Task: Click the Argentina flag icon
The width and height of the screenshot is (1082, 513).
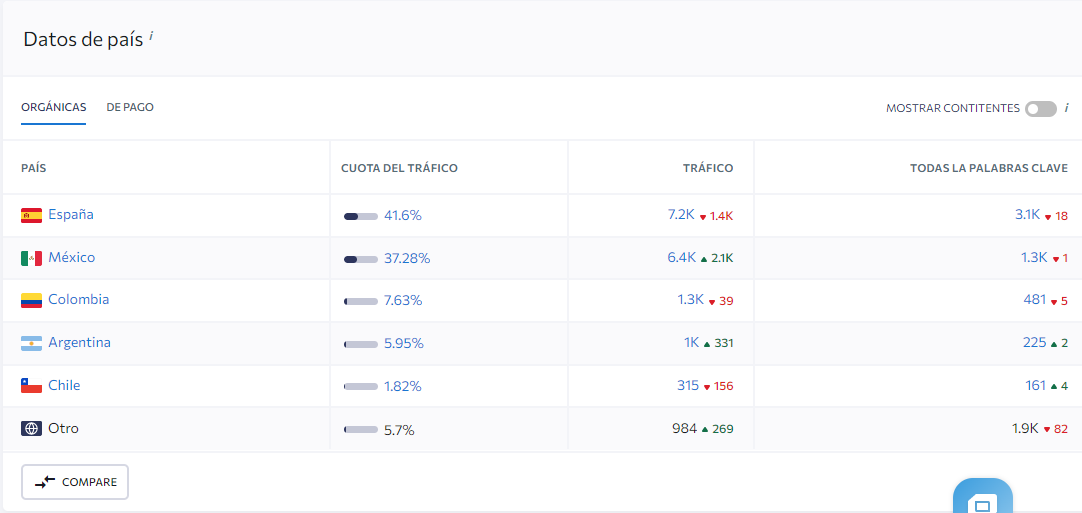Action: tap(32, 343)
